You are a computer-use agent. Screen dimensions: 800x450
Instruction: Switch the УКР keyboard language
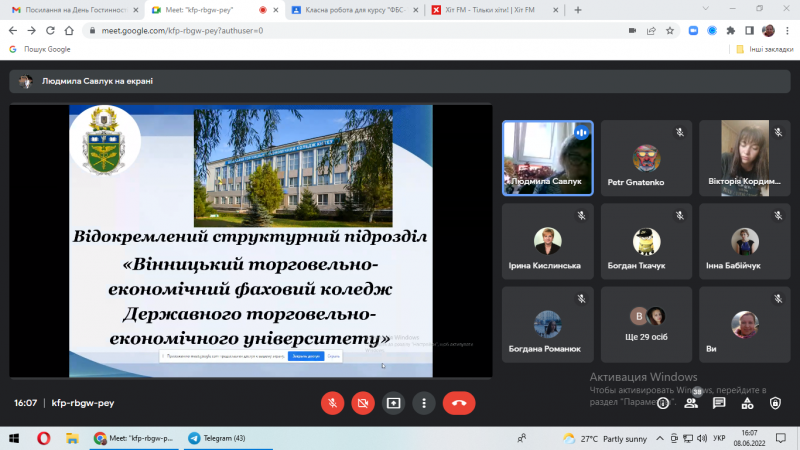pos(719,438)
